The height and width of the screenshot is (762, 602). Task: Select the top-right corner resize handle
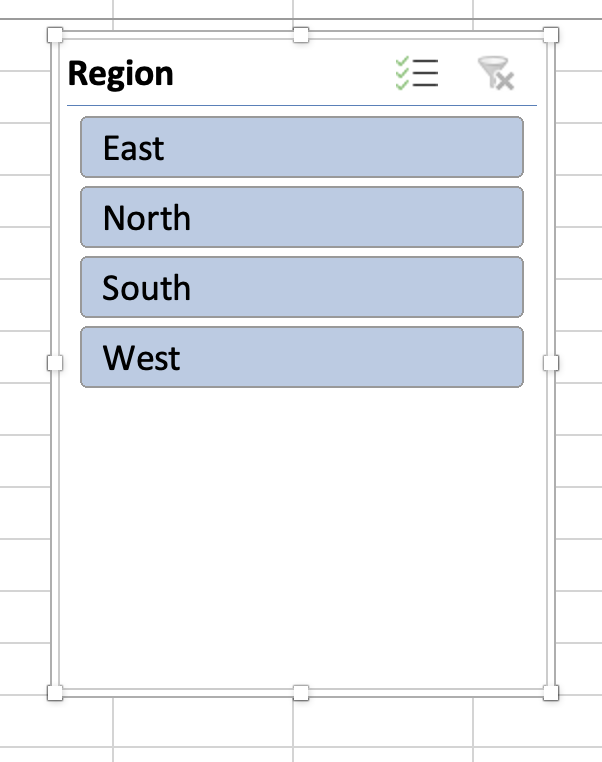pos(549,36)
